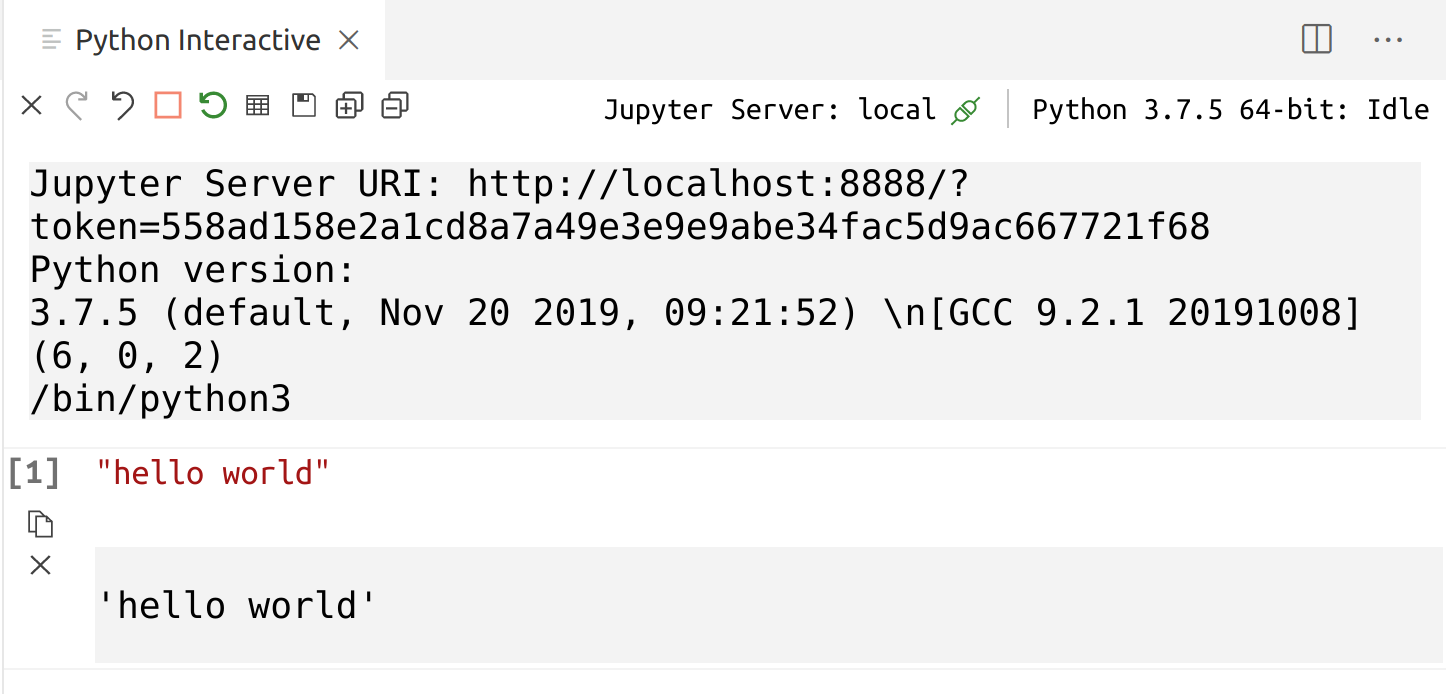Click the "hello world" code in cell 1
Screen dimensions: 1446x694
213,472
